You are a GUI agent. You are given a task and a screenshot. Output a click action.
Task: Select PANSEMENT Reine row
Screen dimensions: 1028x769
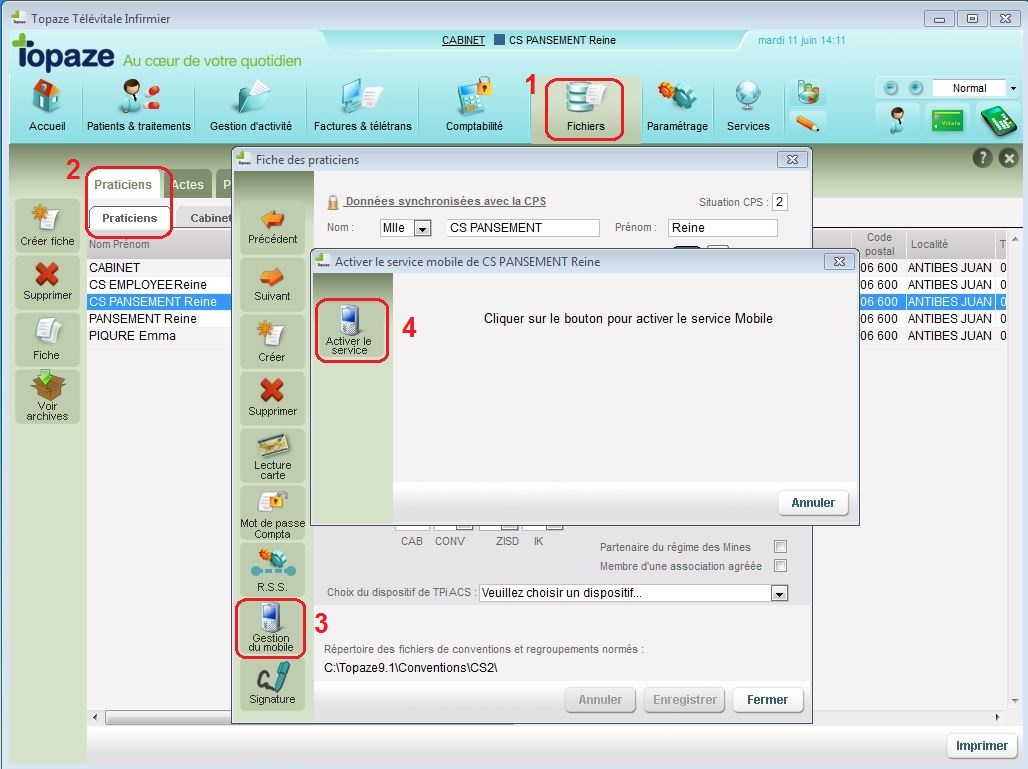click(159, 319)
